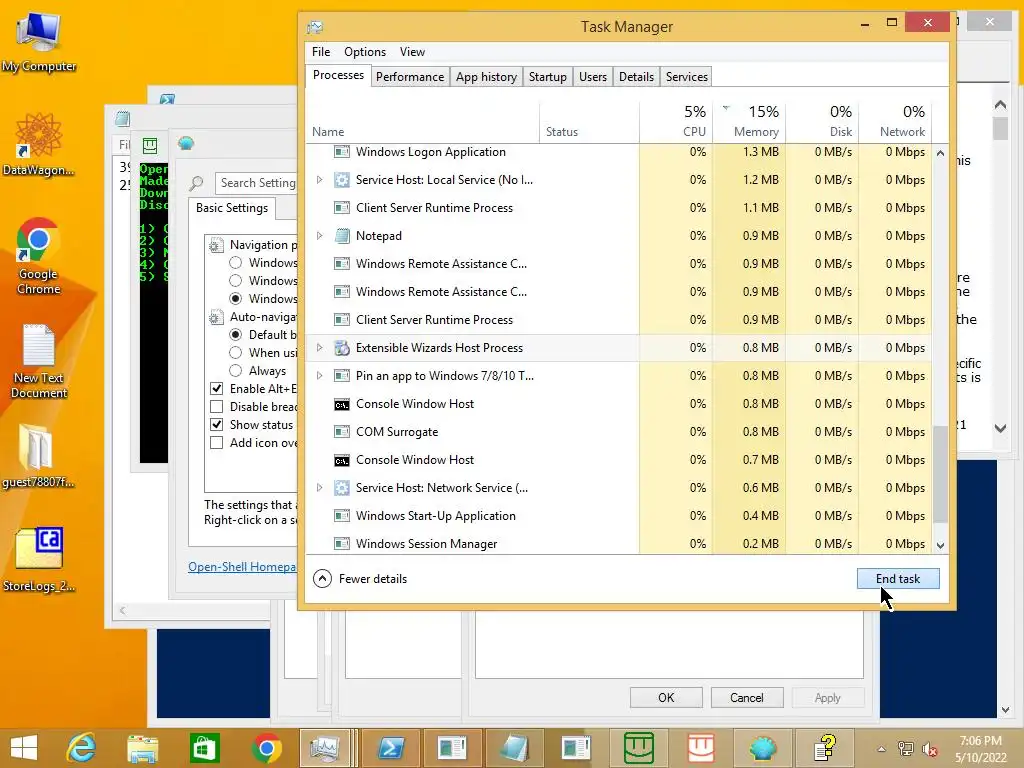Toggle Enable Alt+E checkbox in Open-Shell
This screenshot has width=1024, height=768.
coord(217,389)
